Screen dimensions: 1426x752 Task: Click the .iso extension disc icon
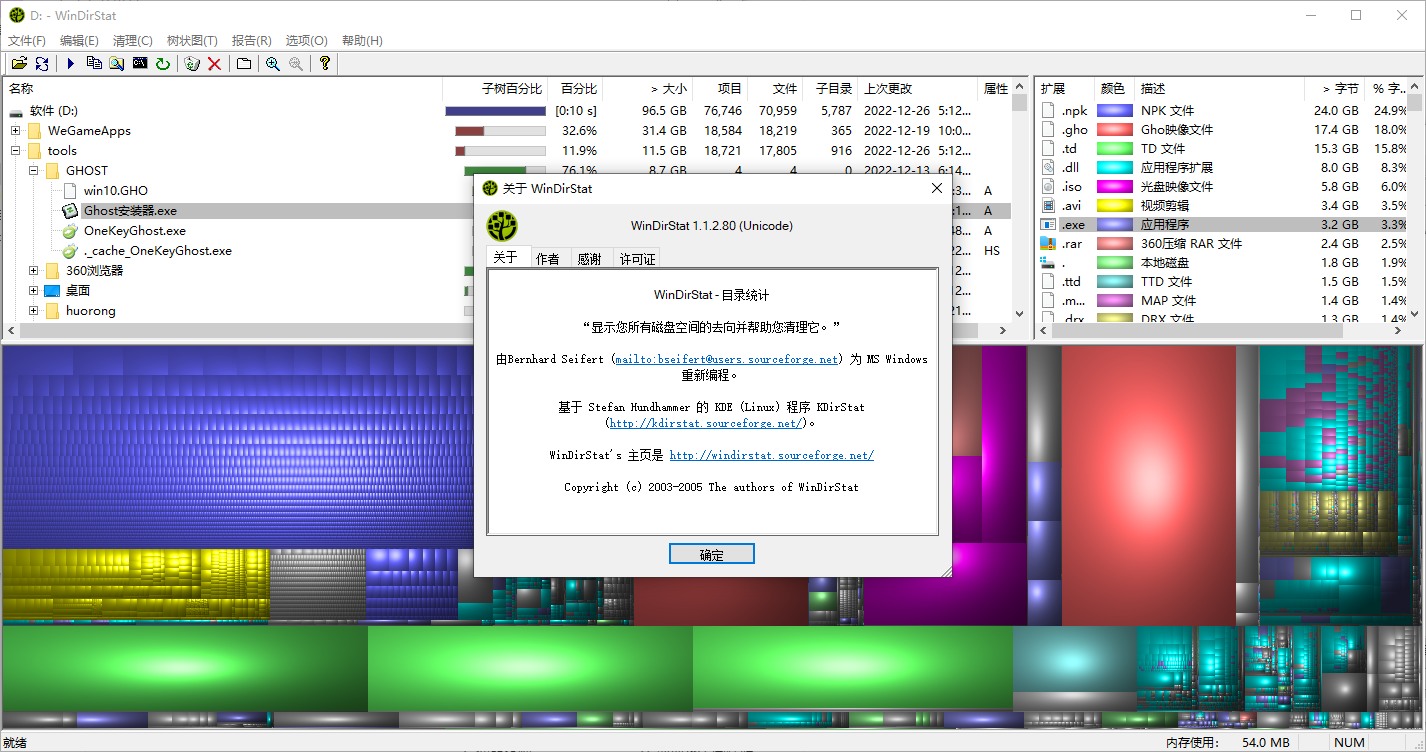[1049, 187]
